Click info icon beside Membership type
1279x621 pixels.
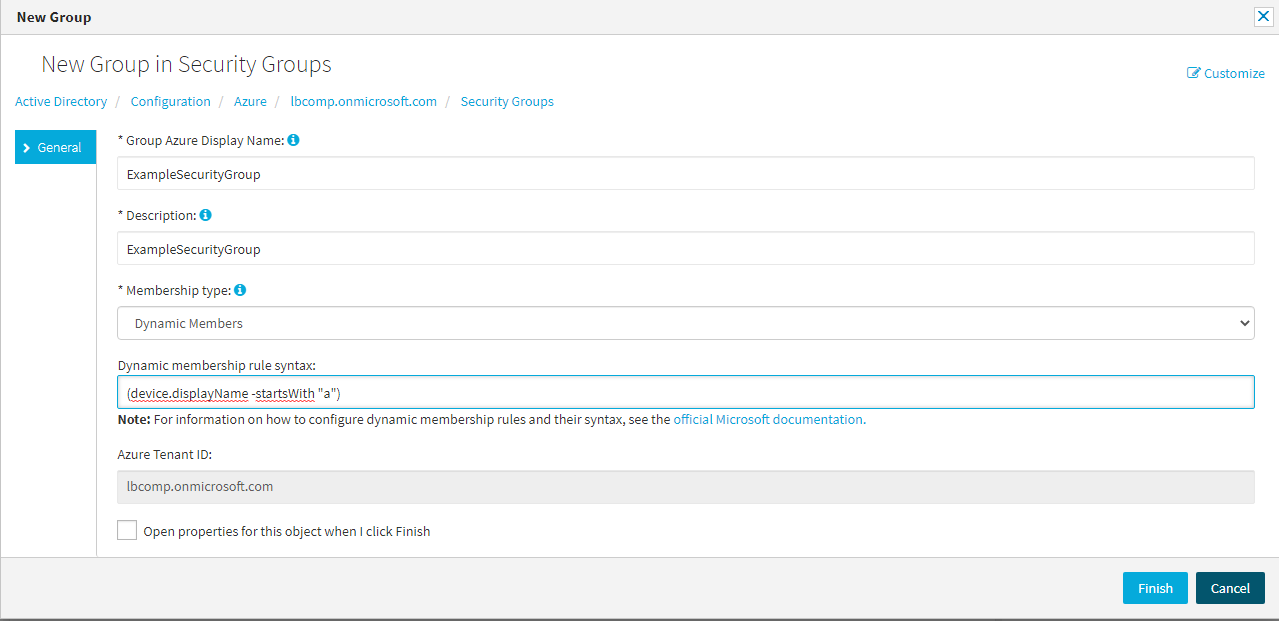pyautogui.click(x=240, y=290)
